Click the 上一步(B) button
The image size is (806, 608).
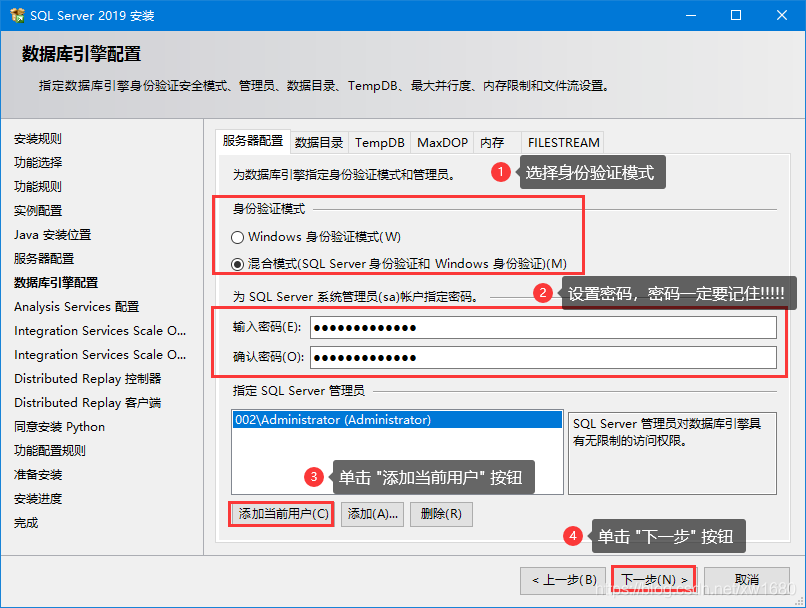[x=562, y=578]
